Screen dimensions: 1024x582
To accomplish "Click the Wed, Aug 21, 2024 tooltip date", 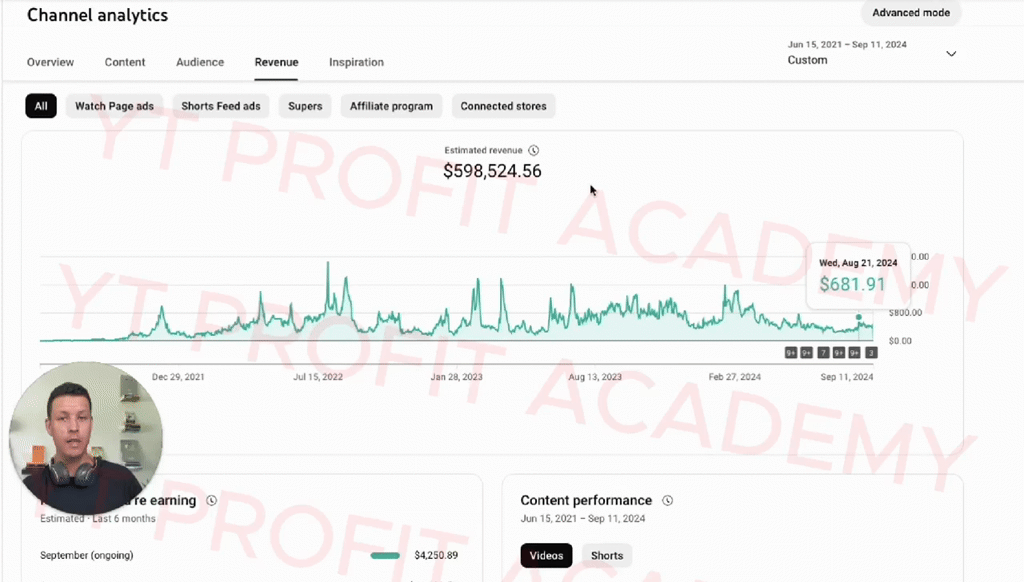I will click(858, 263).
